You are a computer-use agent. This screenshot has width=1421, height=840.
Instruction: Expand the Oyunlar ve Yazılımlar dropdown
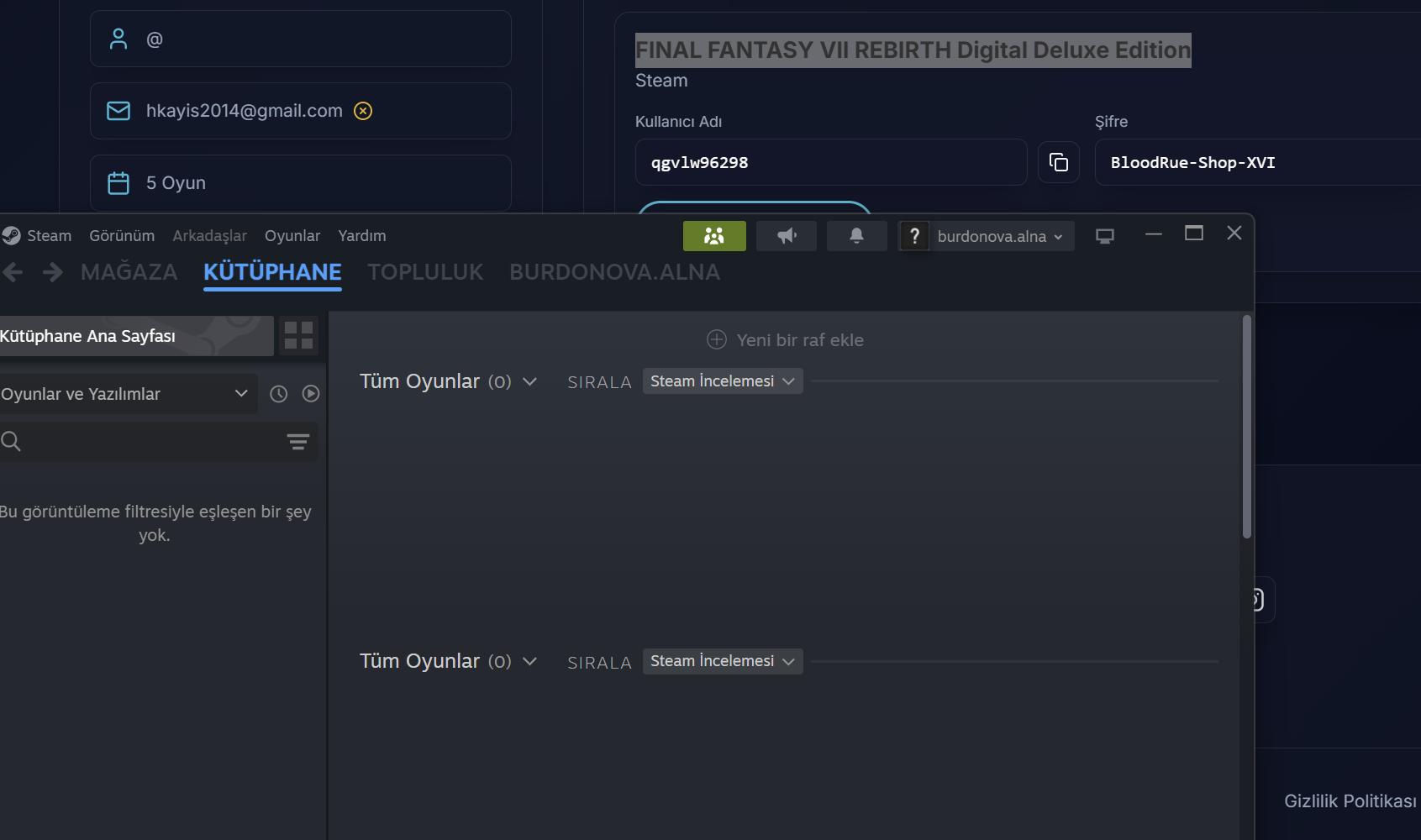pos(129,394)
